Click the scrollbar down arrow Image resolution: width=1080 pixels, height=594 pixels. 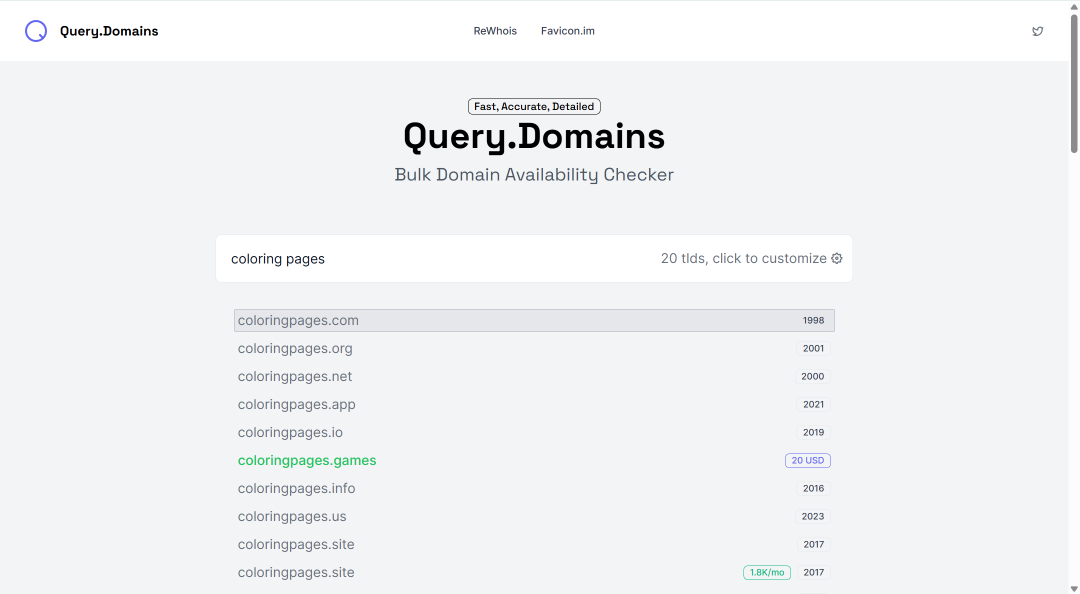(x=1074, y=589)
